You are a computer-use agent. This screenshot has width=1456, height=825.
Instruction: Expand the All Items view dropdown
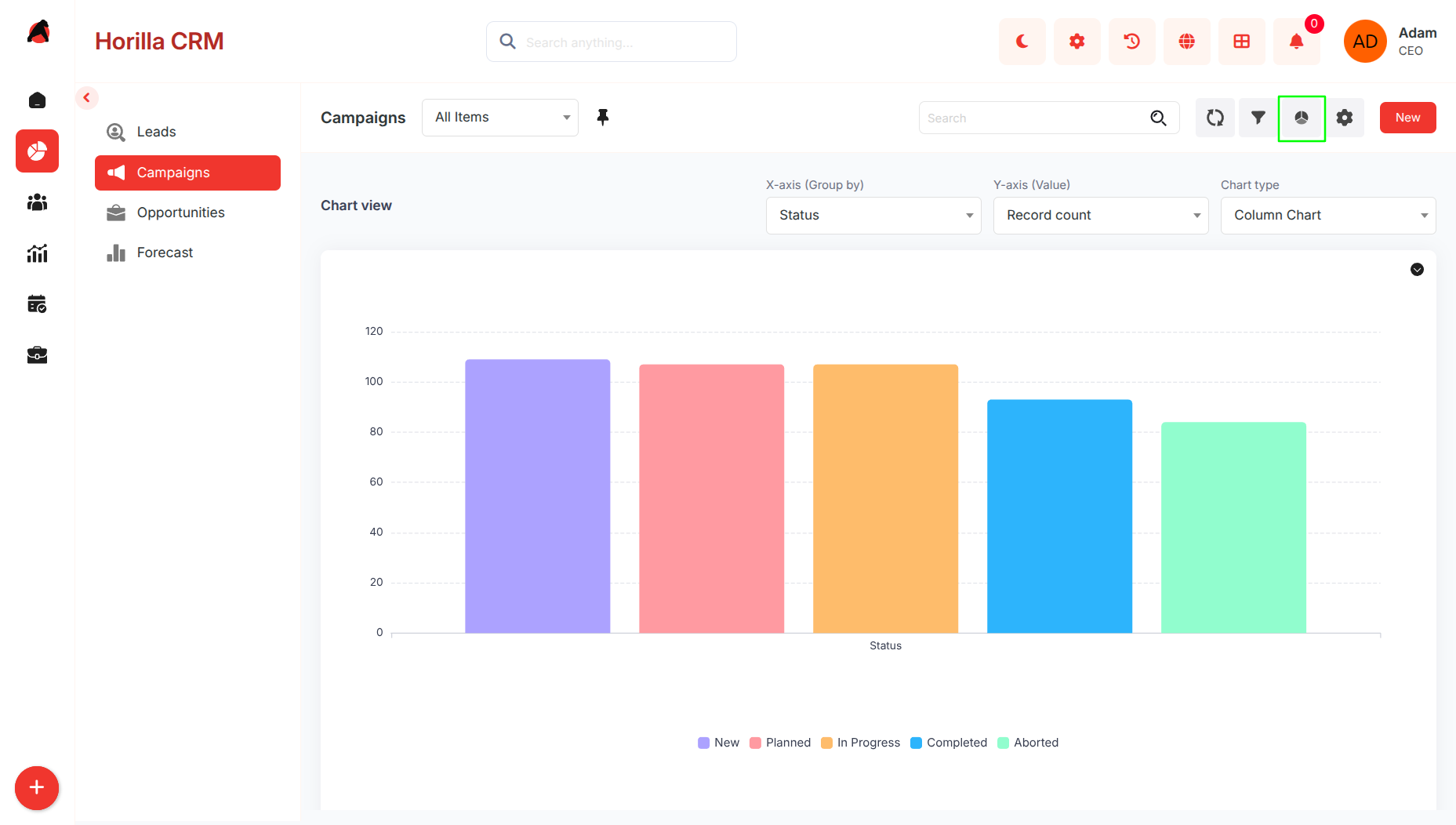pyautogui.click(x=500, y=118)
